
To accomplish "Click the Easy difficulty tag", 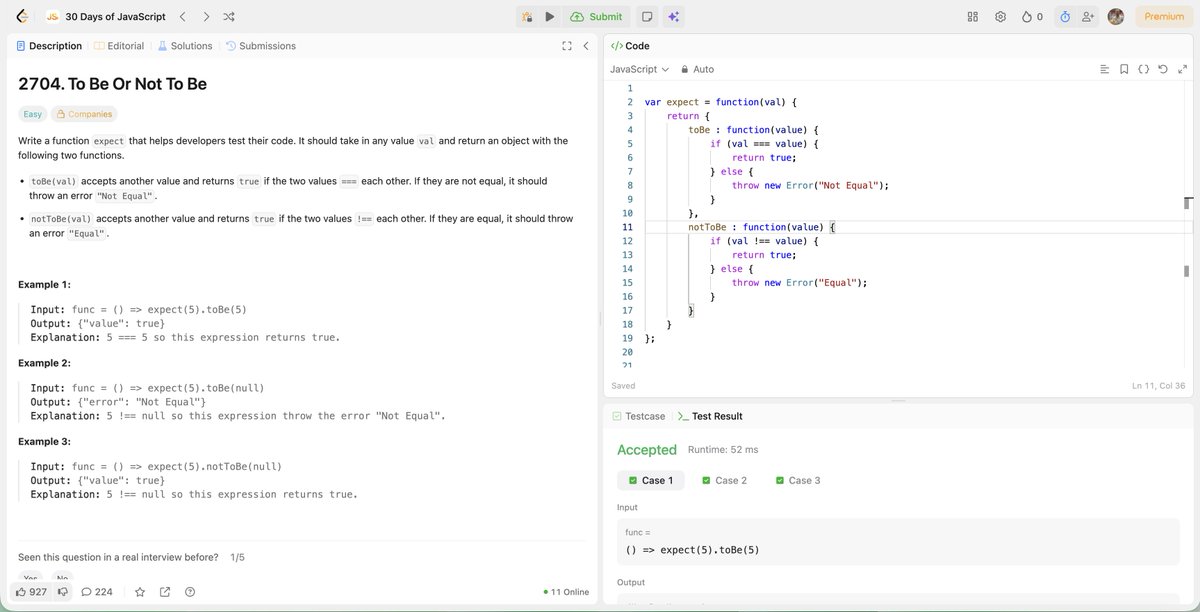I will coord(32,114).
